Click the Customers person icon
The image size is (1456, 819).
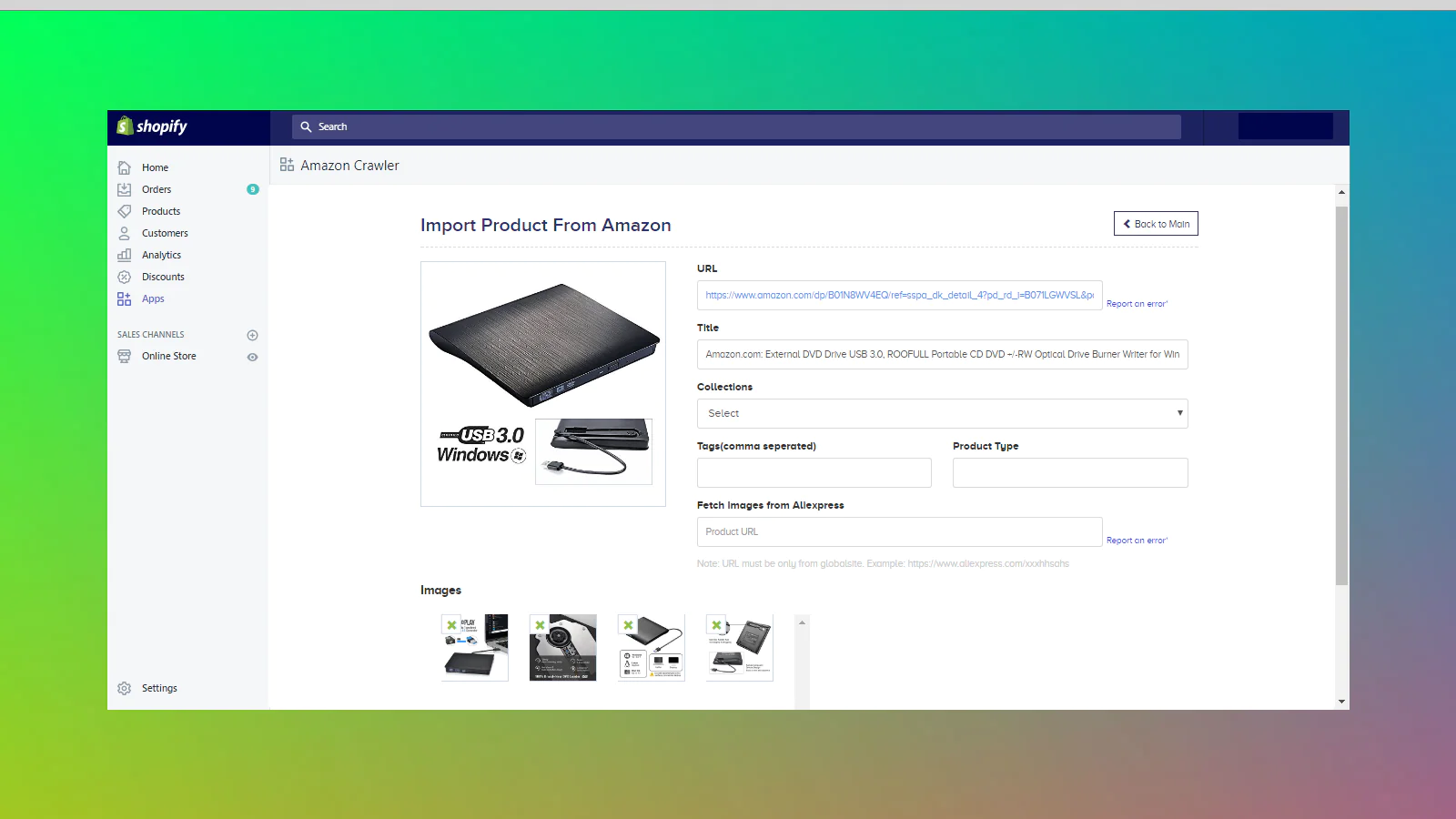pos(125,233)
